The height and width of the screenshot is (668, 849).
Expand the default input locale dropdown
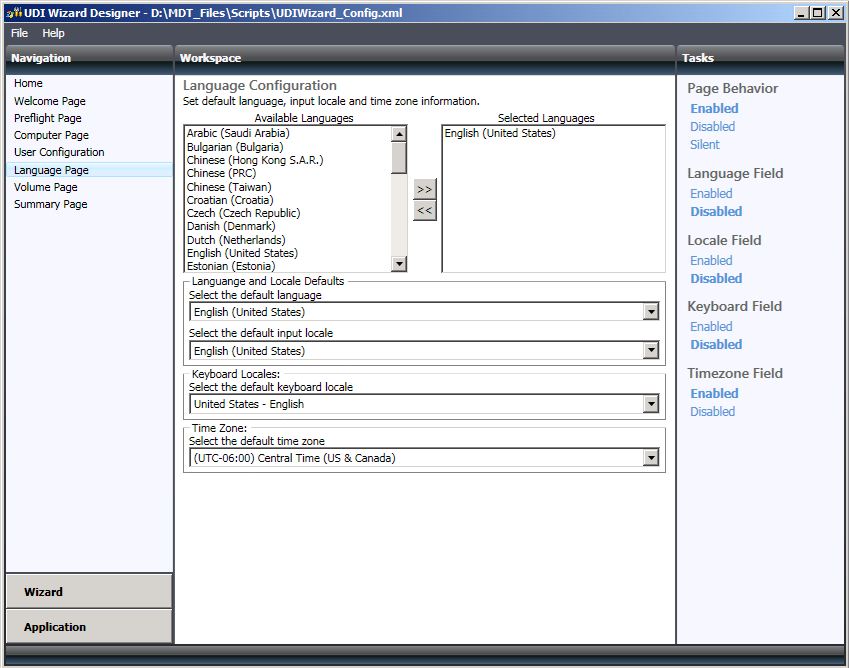[x=651, y=351]
